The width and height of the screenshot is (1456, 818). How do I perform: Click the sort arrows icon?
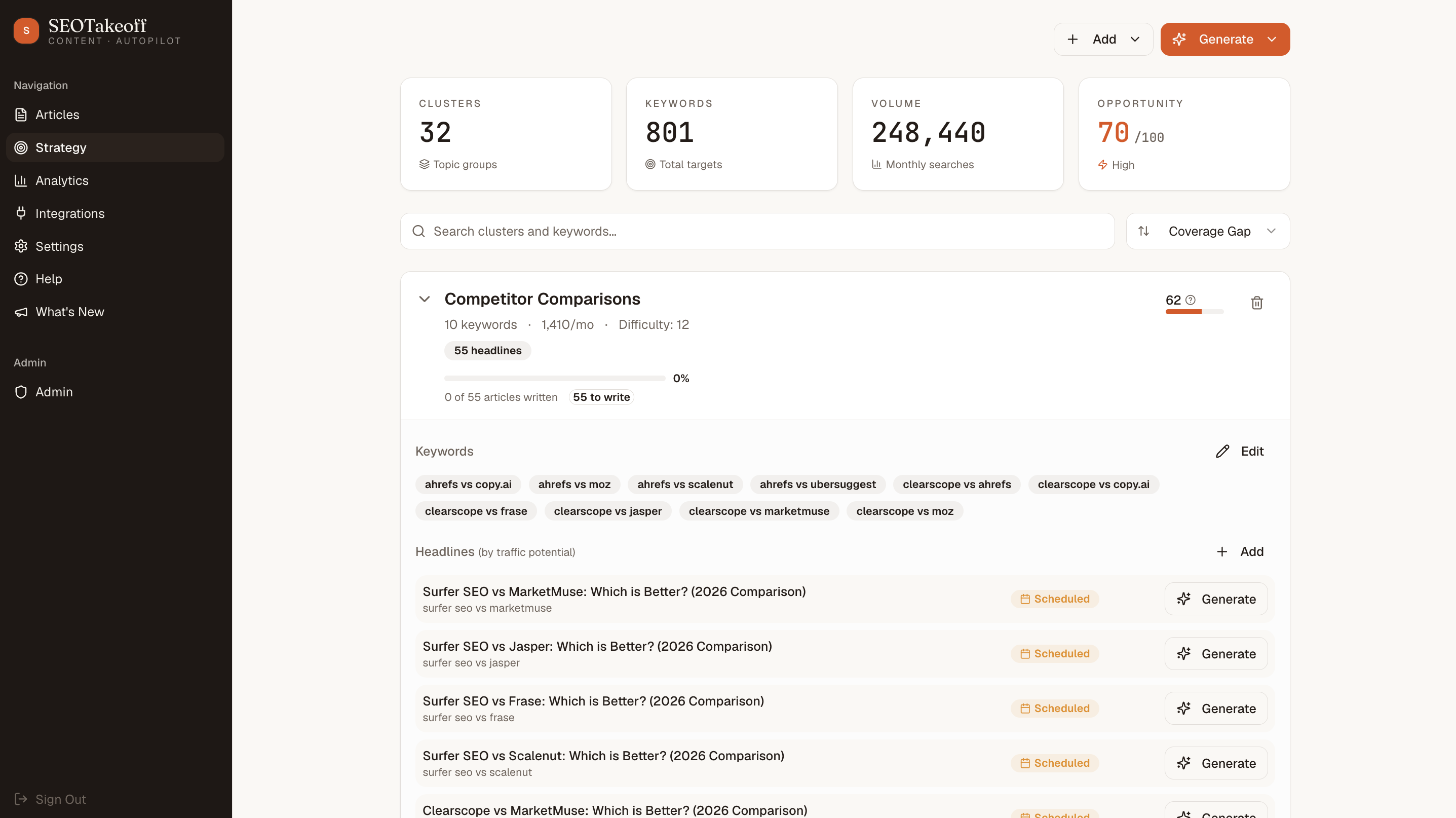[x=1143, y=231]
